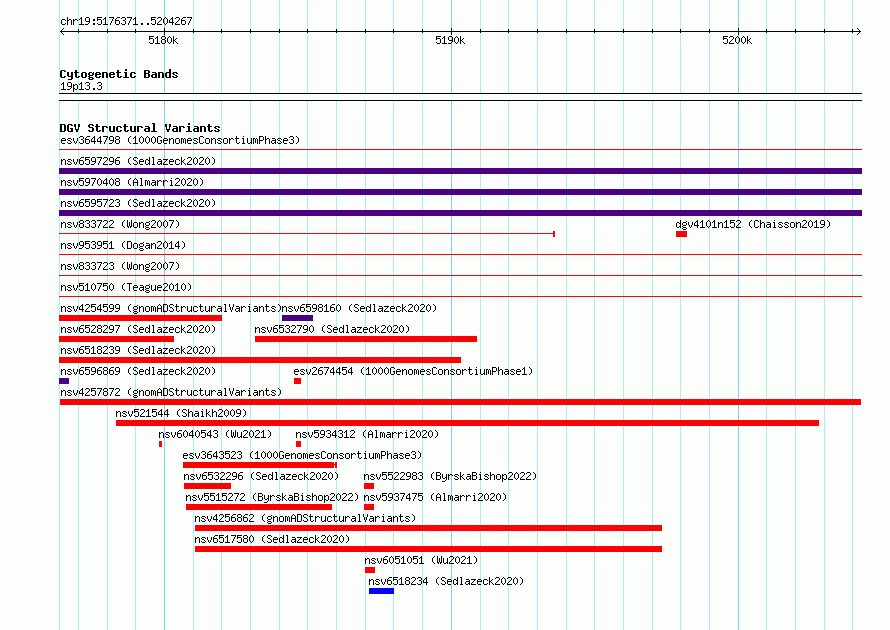This screenshot has width=890, height=630.
Task: Click the small purple bar under nsv6596869
Action: (64, 381)
